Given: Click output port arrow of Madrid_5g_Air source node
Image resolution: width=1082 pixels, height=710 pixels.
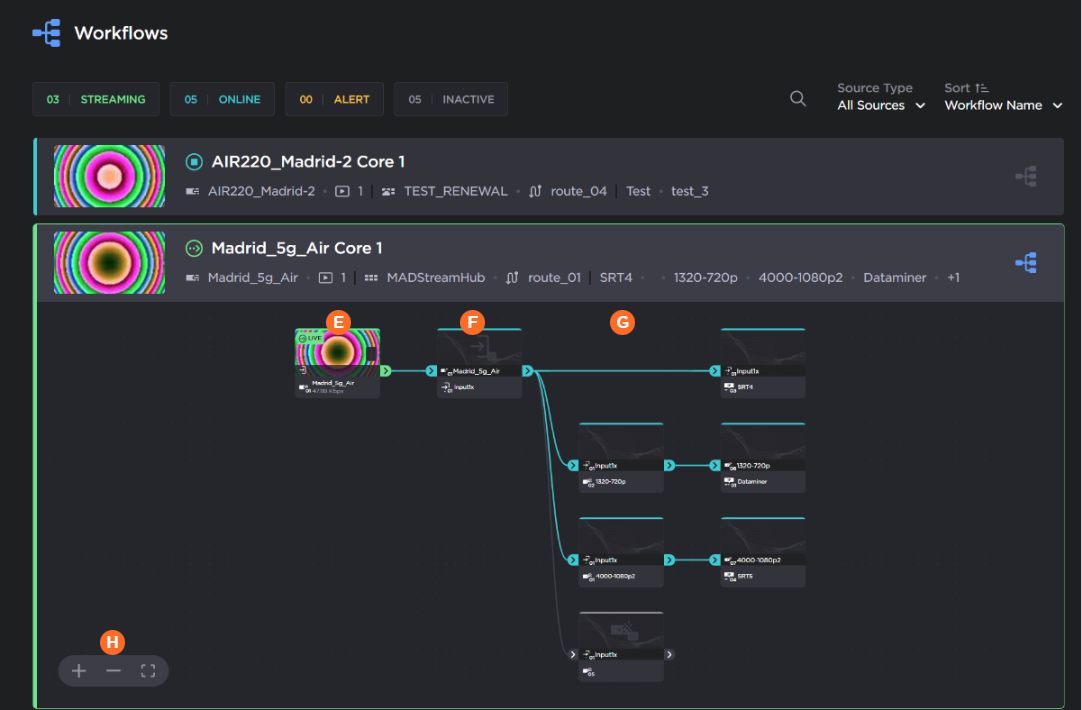Looking at the screenshot, I should click(386, 371).
